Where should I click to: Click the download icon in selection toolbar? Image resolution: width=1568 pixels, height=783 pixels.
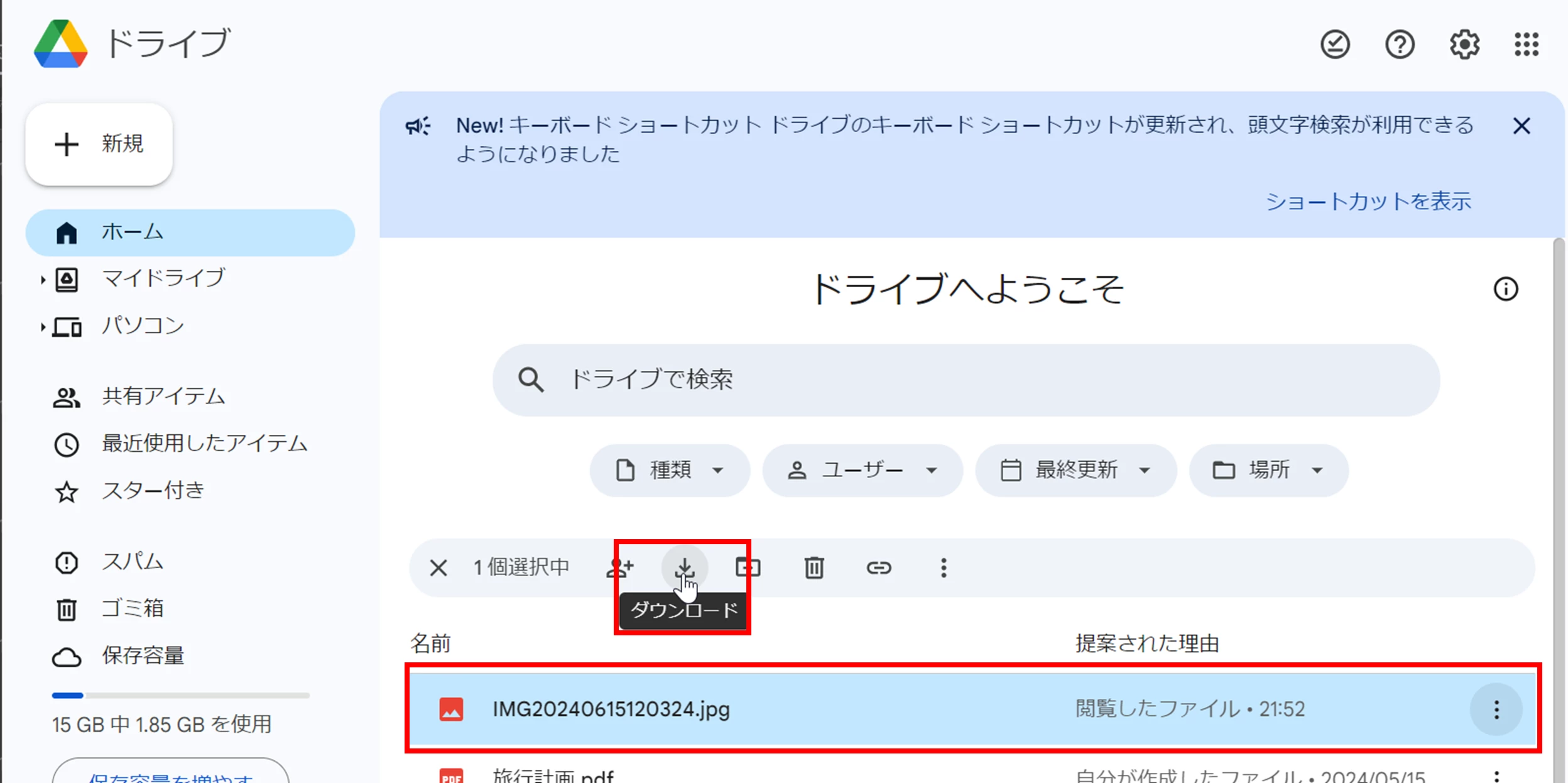tap(684, 567)
